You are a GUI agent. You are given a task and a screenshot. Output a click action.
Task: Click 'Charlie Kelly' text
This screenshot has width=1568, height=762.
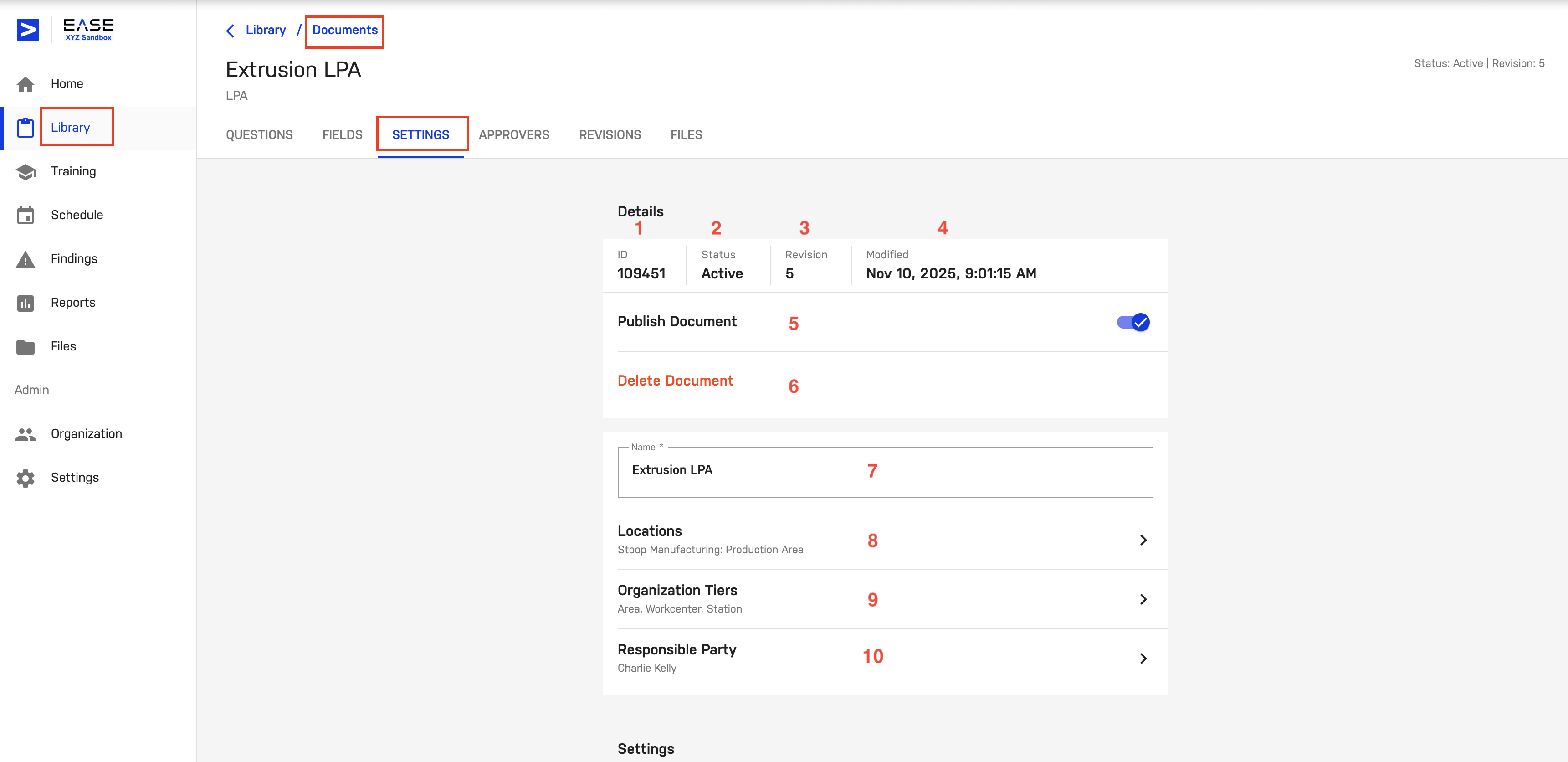click(647, 668)
